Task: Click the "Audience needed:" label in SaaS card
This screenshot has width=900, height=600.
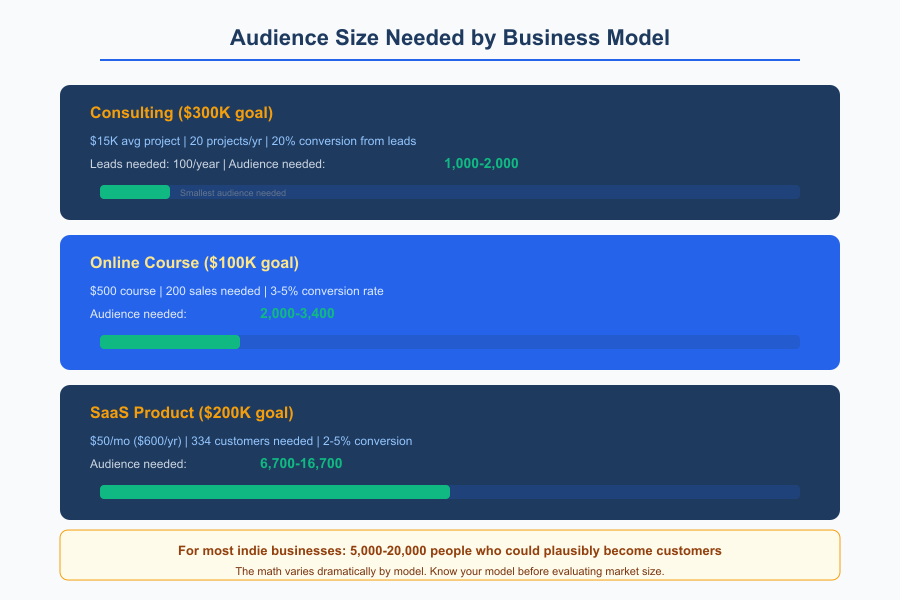Action: pyautogui.click(x=137, y=464)
